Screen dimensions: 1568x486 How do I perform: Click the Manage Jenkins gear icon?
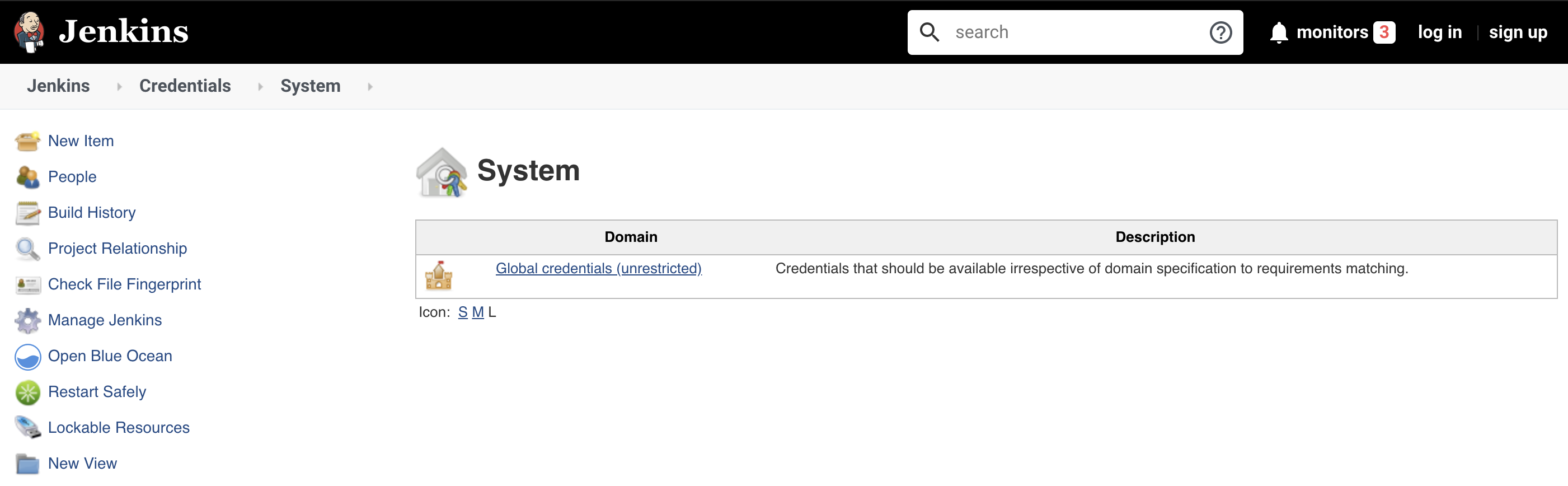27,320
